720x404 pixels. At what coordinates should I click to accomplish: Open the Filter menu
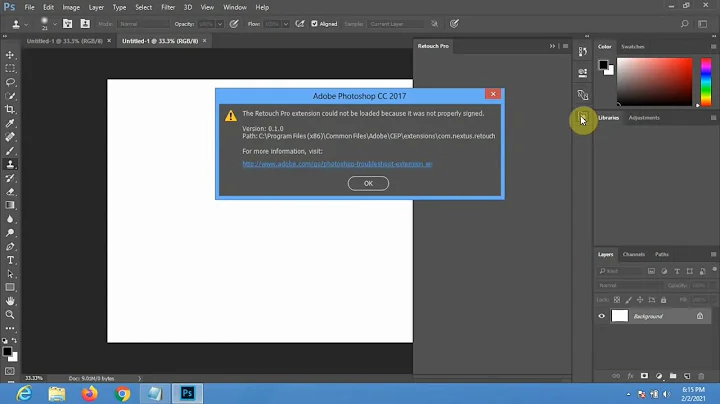[x=168, y=7]
